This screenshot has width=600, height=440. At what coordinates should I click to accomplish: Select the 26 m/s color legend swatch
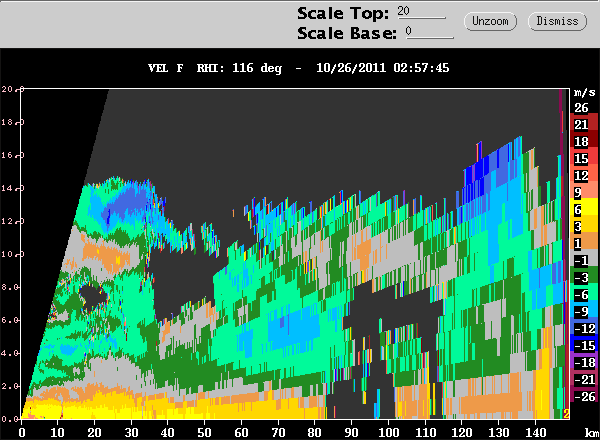pos(584,108)
